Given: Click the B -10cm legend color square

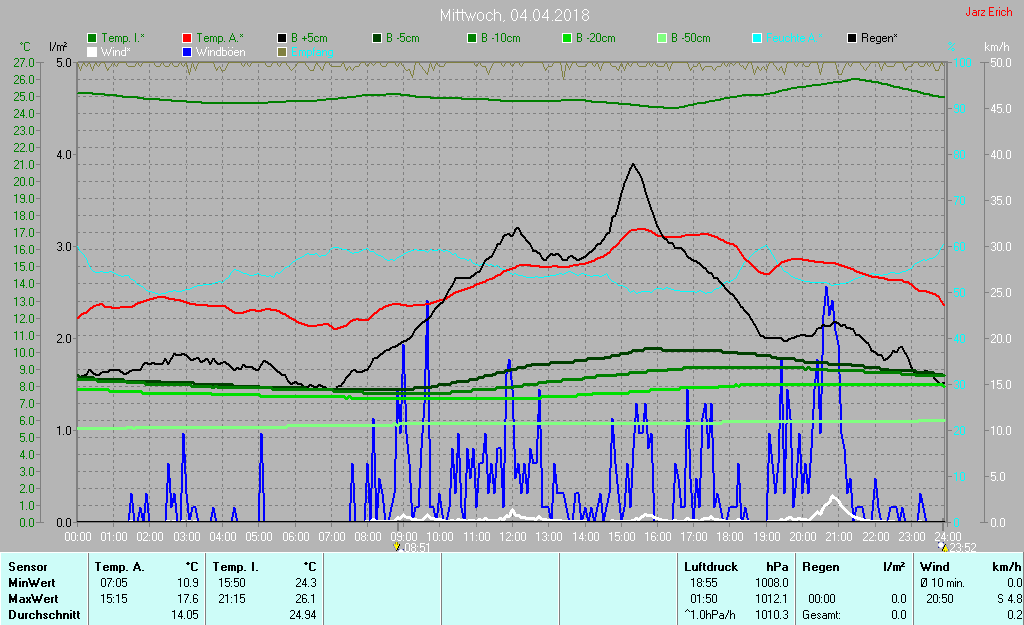Looking at the screenshot, I should [x=473, y=38].
